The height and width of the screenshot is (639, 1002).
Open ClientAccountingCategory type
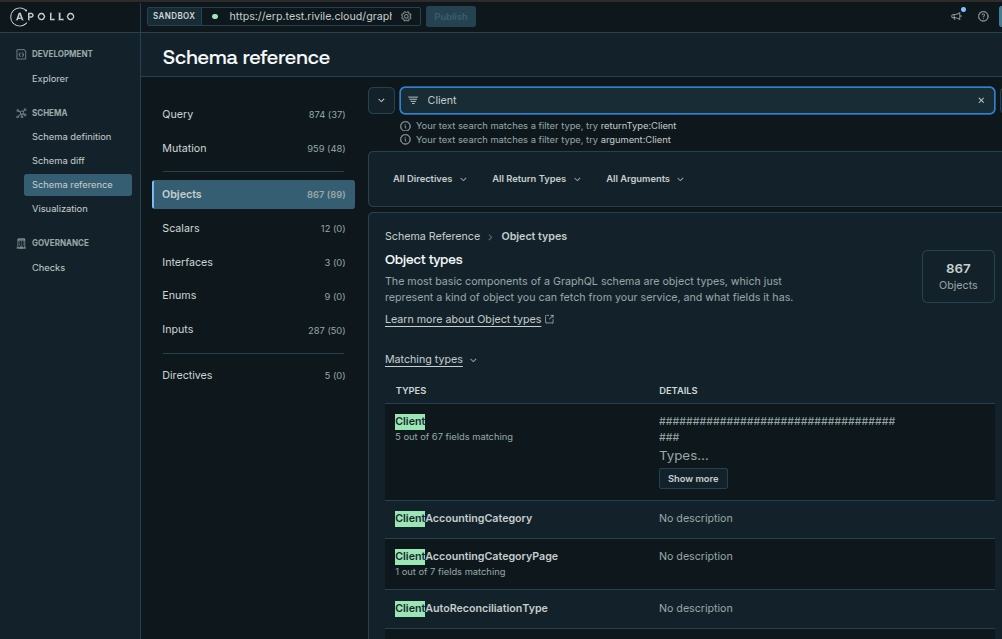tap(463, 518)
